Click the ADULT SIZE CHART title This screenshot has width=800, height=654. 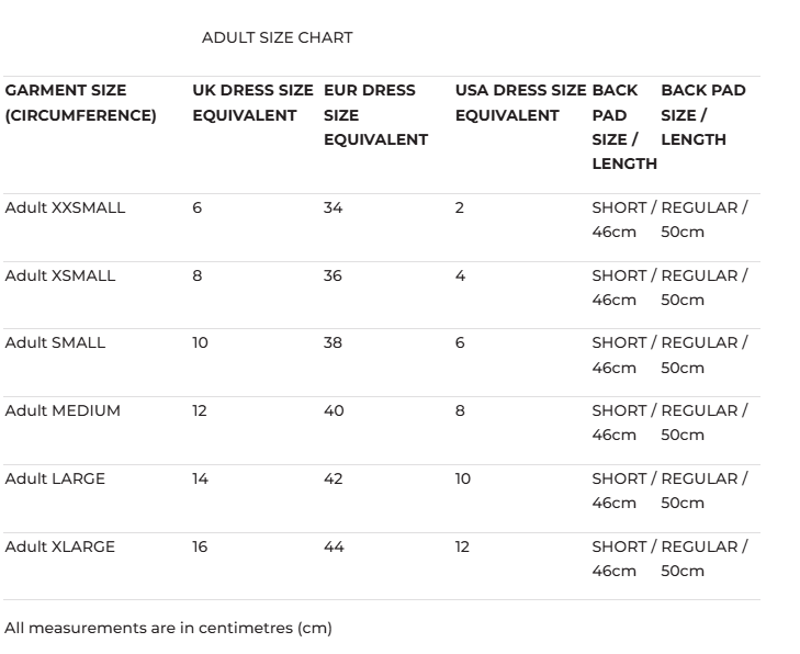277,38
